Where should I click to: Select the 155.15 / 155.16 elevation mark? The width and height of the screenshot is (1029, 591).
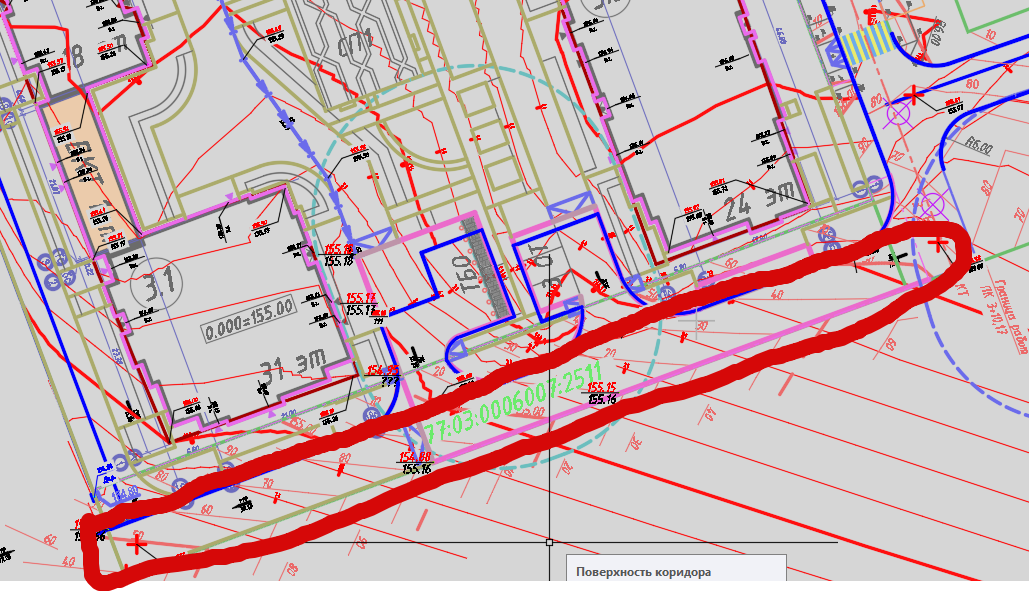(601, 393)
